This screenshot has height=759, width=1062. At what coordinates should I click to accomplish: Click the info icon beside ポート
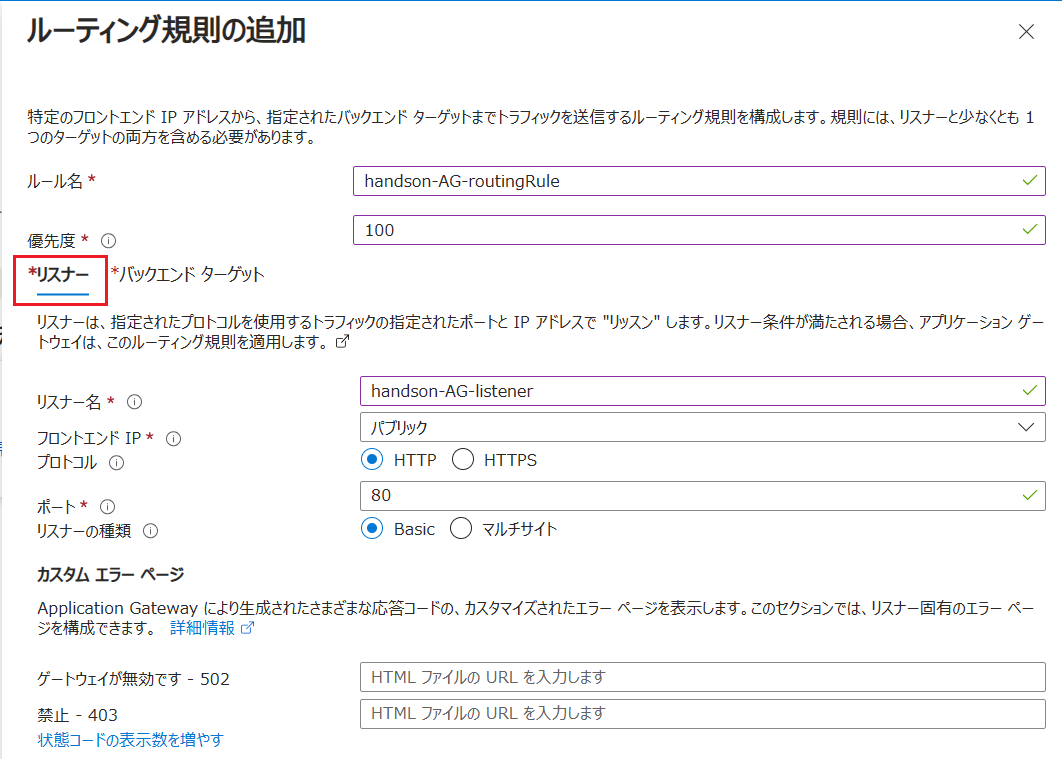pos(108,506)
